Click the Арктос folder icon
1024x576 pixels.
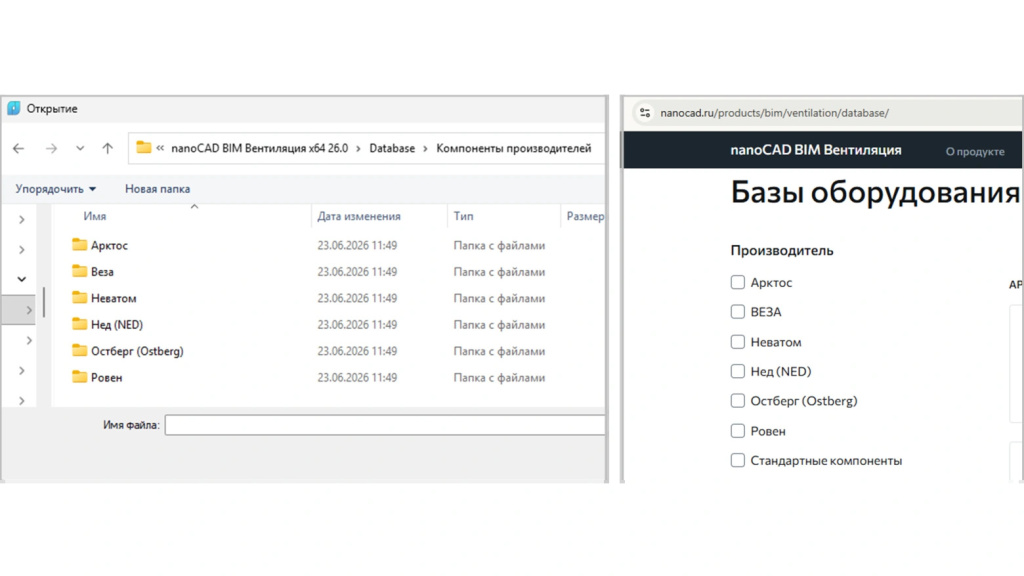tap(80, 245)
